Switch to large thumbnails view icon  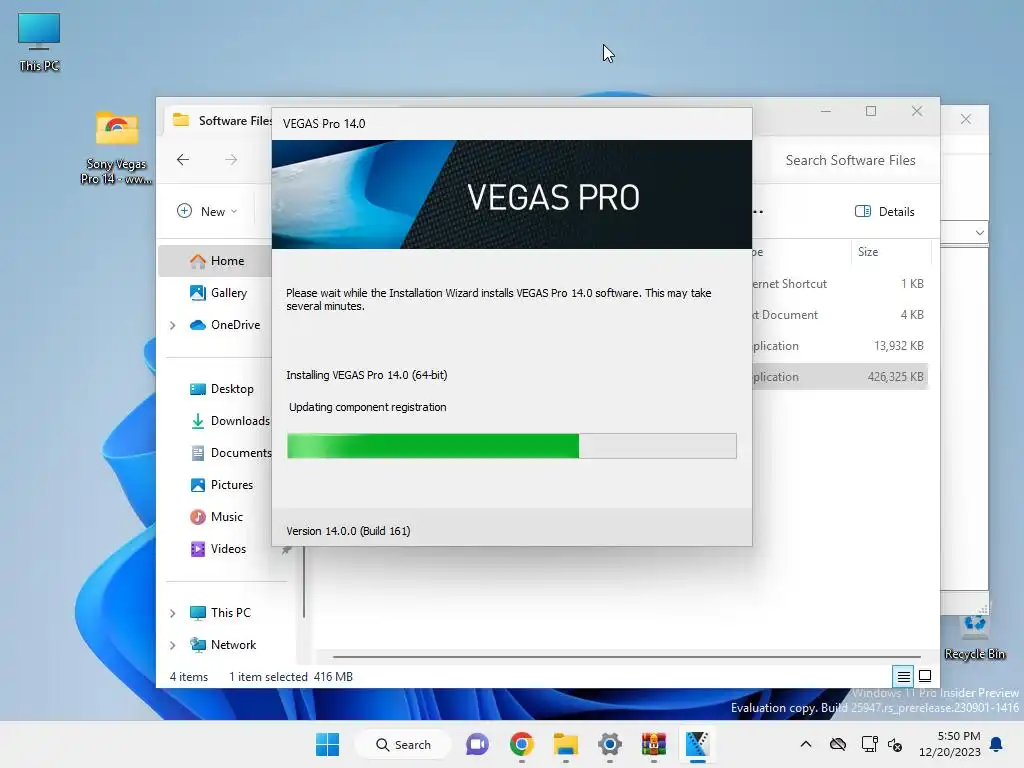pos(925,676)
